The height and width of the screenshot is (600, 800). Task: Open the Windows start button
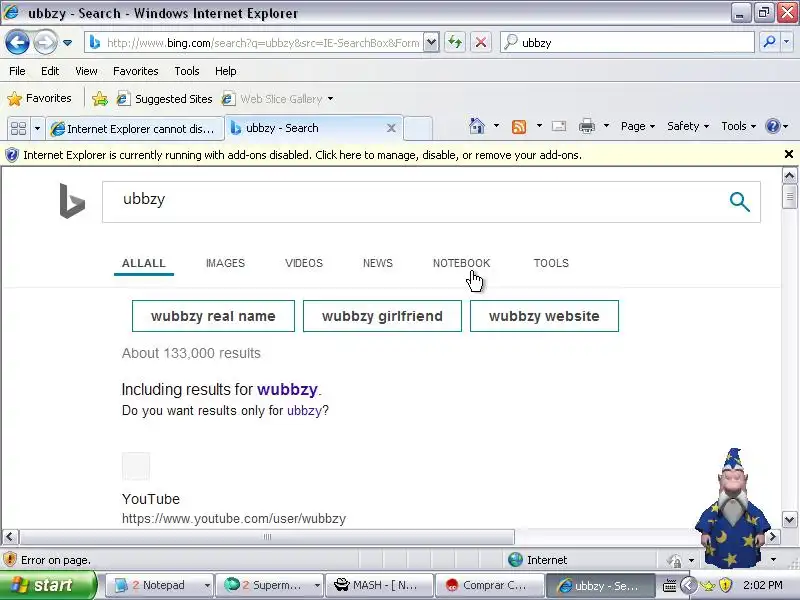tap(48, 585)
